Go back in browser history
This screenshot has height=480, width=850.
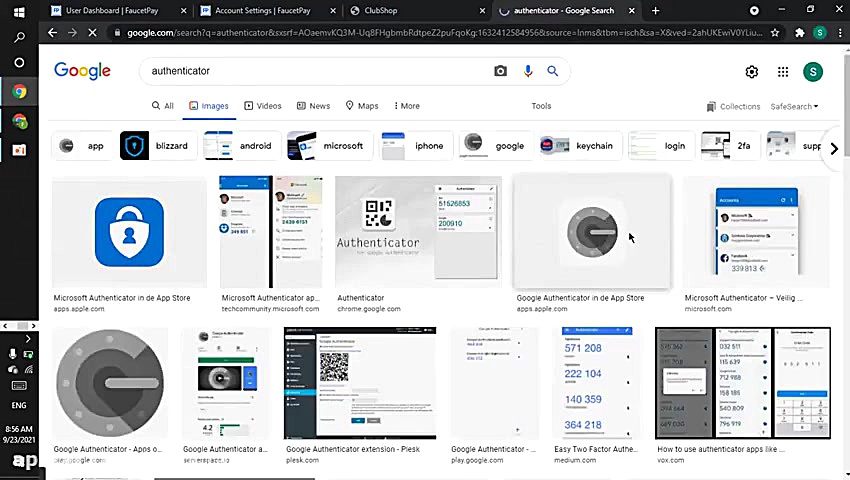click(52, 33)
